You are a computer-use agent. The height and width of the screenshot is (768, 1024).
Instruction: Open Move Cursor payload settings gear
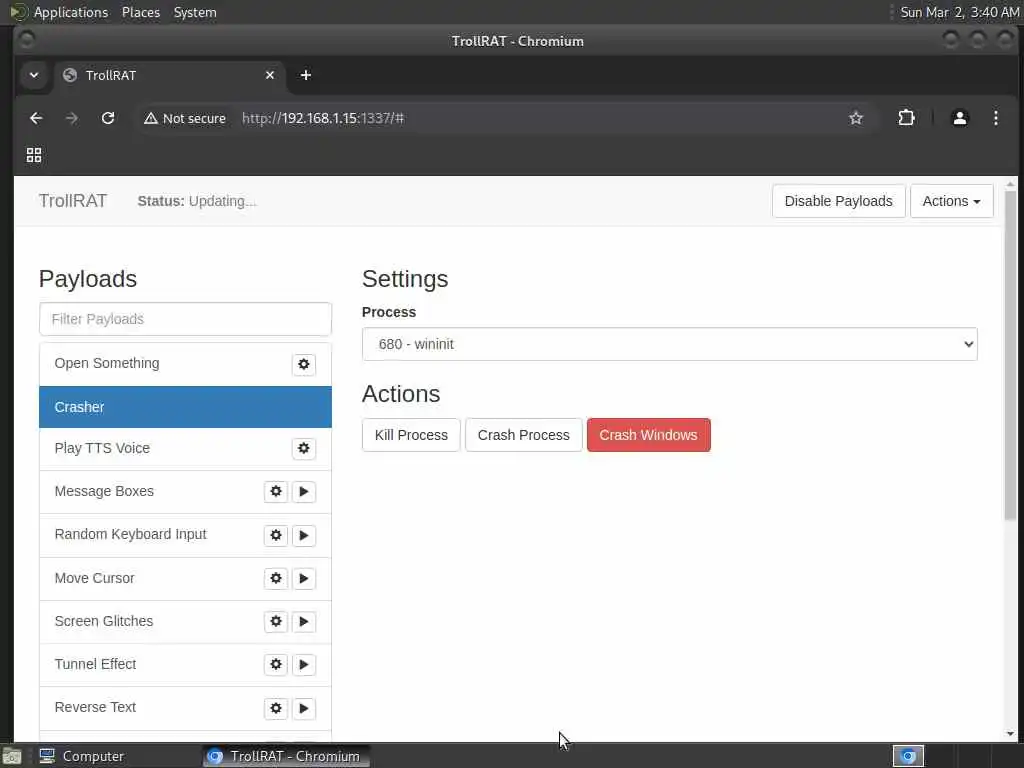point(276,578)
